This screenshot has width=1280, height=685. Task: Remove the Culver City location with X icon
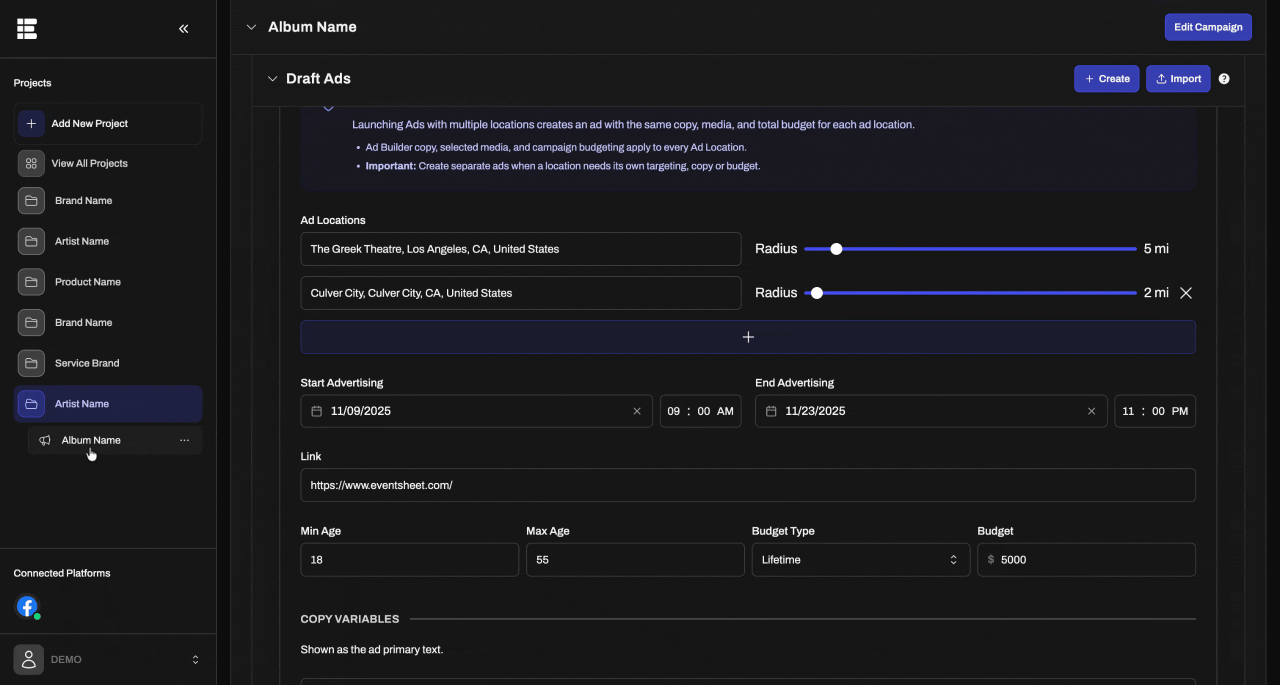1186,293
